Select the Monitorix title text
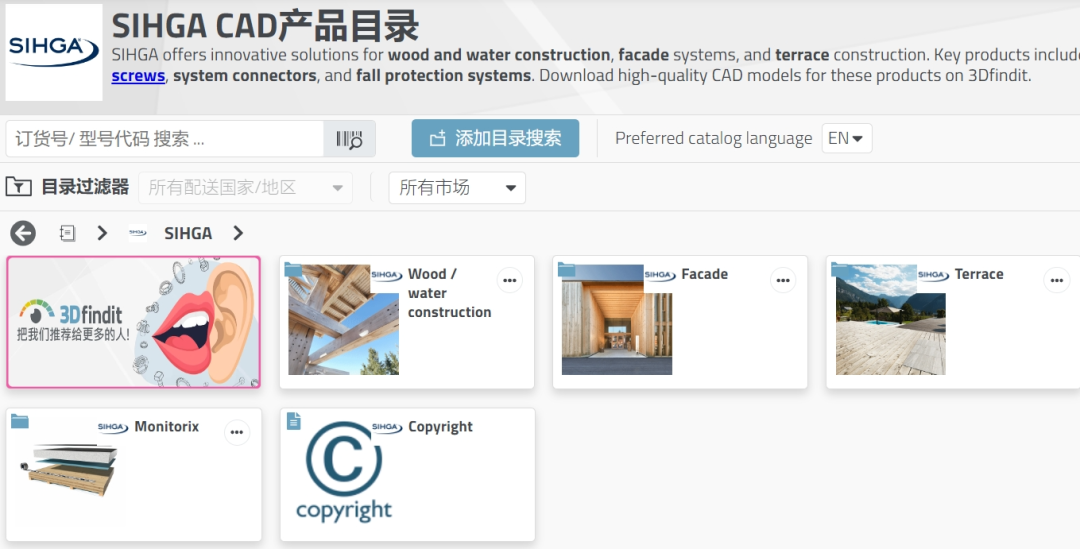The height and width of the screenshot is (549, 1080). tap(167, 426)
